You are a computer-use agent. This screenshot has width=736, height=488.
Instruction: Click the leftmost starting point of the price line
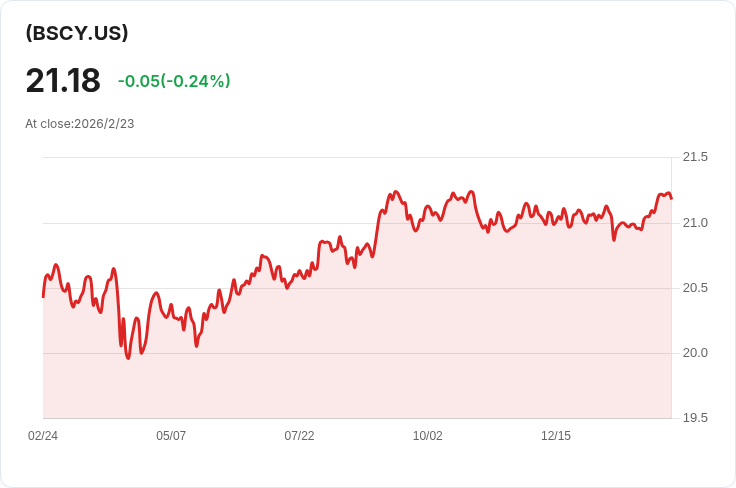coord(43,297)
